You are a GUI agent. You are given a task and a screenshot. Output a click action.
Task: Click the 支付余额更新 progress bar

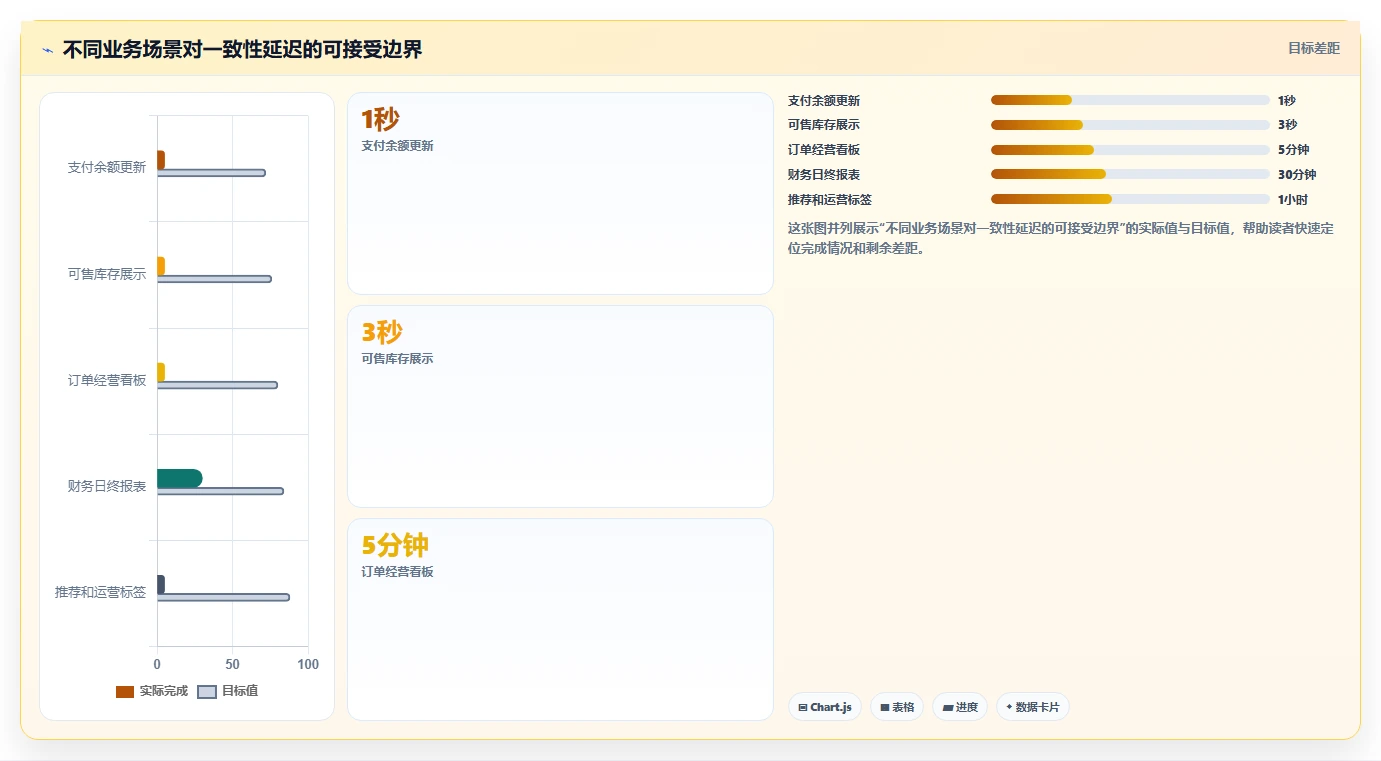point(1130,100)
